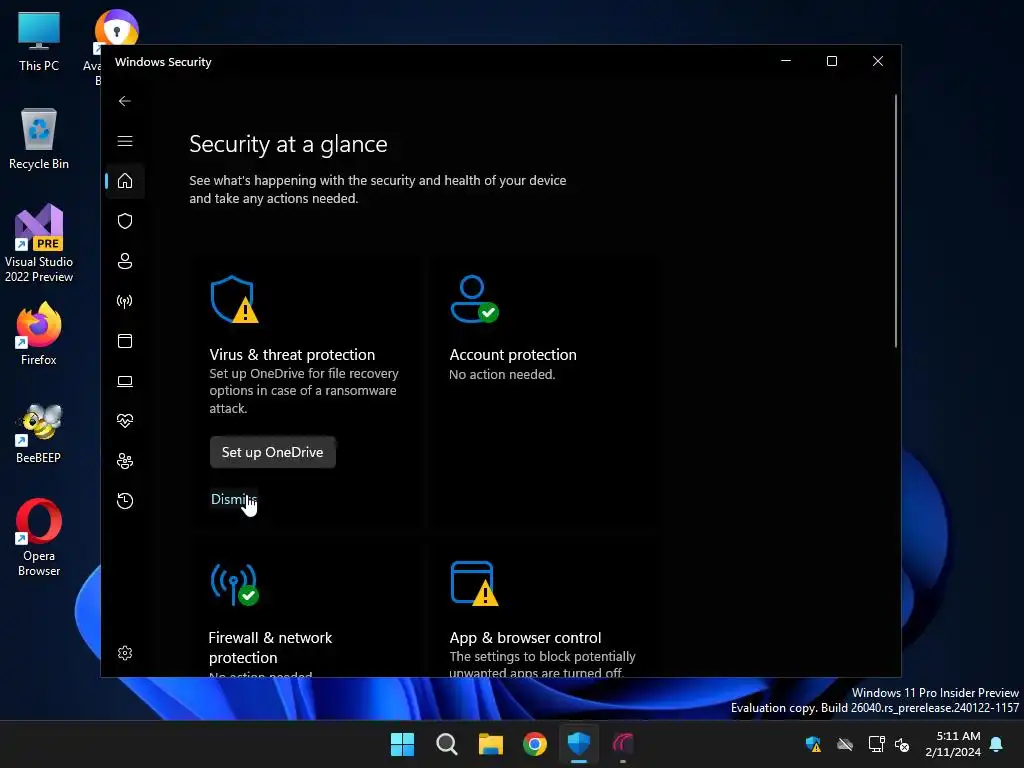Click the Account protection tile icon
This screenshot has width=1024, height=768.
pos(474,299)
